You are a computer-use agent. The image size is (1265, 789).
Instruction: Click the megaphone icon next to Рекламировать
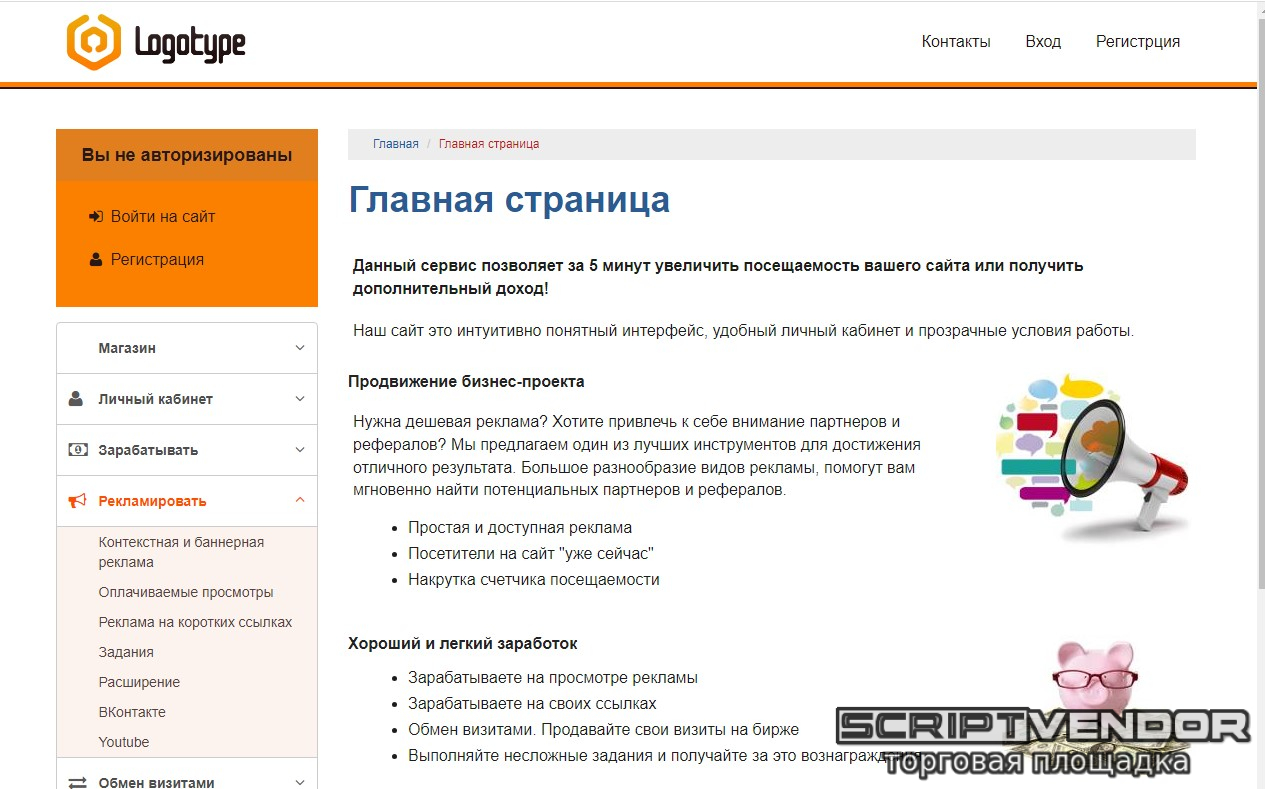[77, 501]
